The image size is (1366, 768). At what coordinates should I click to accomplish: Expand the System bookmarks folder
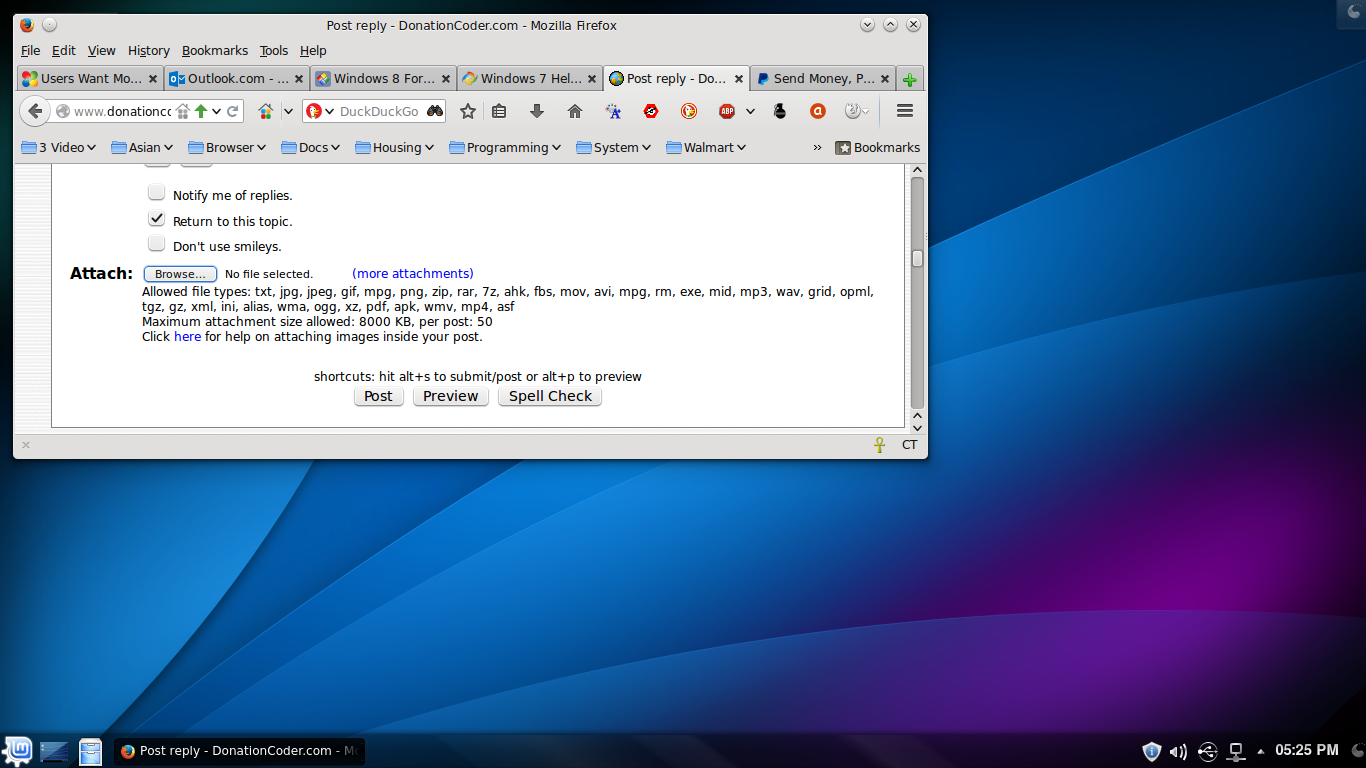point(614,147)
